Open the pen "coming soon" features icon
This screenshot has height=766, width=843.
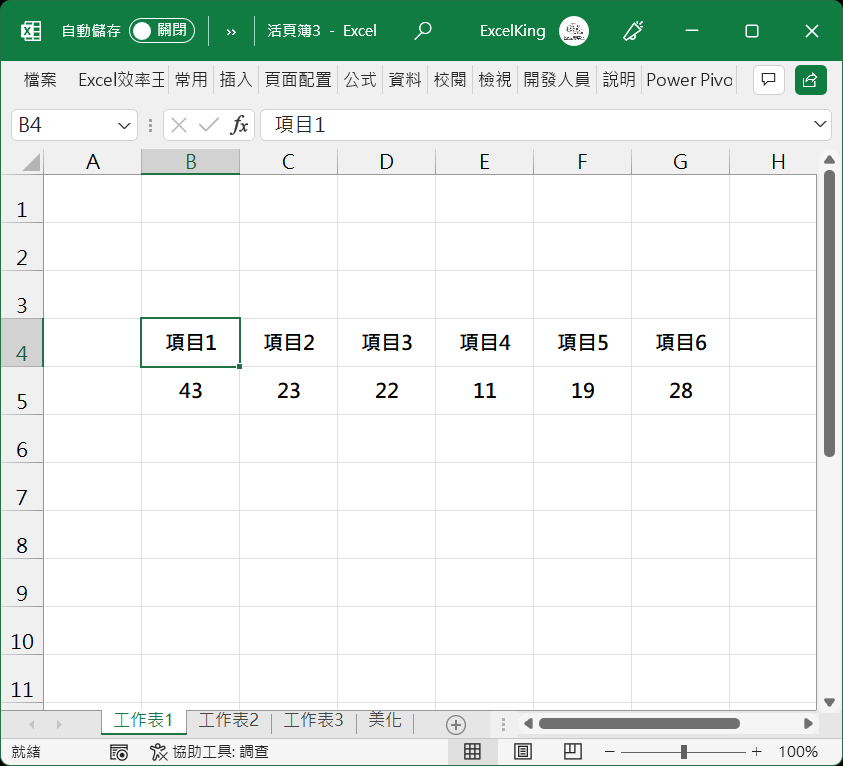pyautogui.click(x=633, y=31)
